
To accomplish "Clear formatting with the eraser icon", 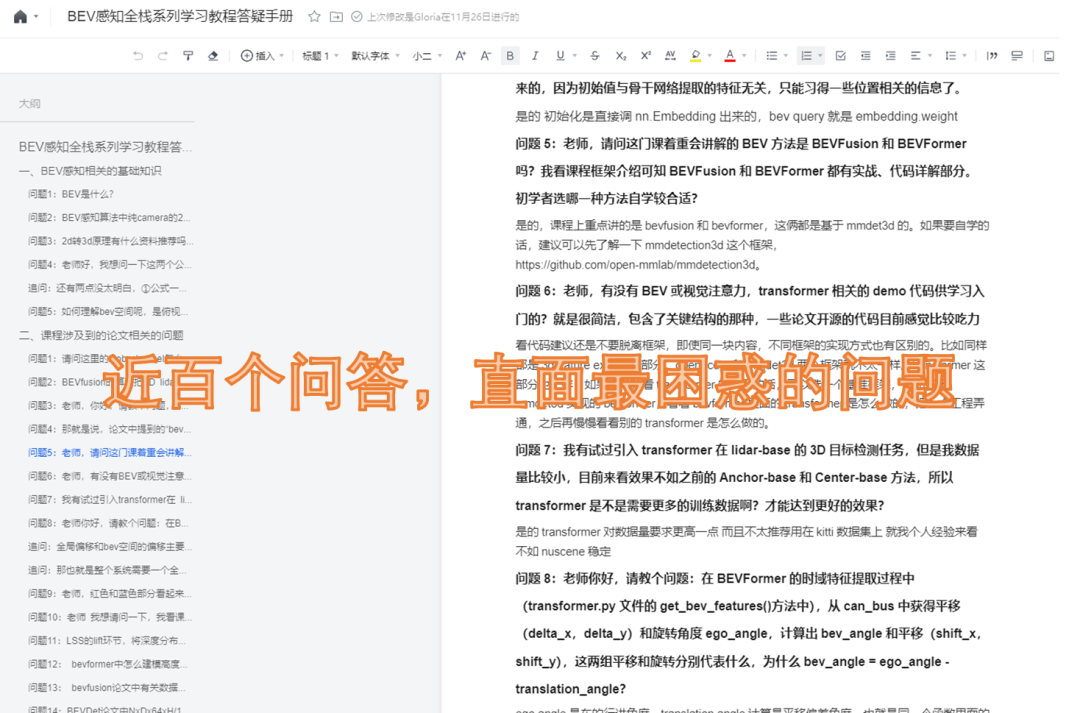I will pos(213,56).
